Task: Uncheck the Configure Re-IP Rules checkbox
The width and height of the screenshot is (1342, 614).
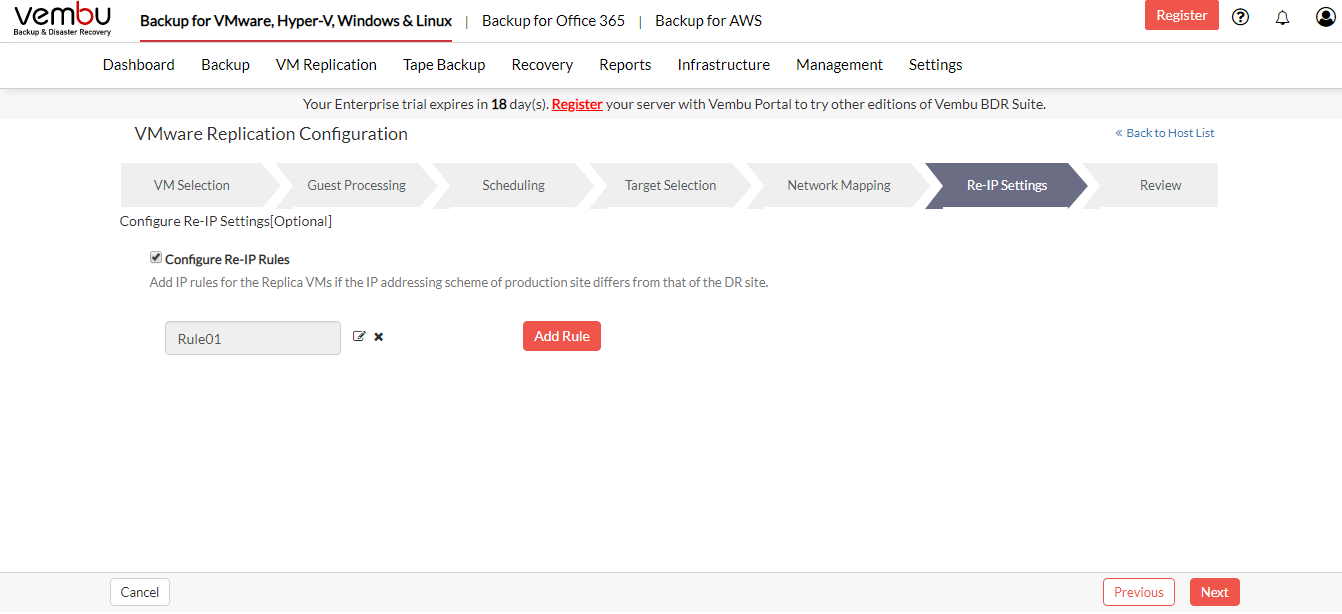Action: pyautogui.click(x=156, y=258)
